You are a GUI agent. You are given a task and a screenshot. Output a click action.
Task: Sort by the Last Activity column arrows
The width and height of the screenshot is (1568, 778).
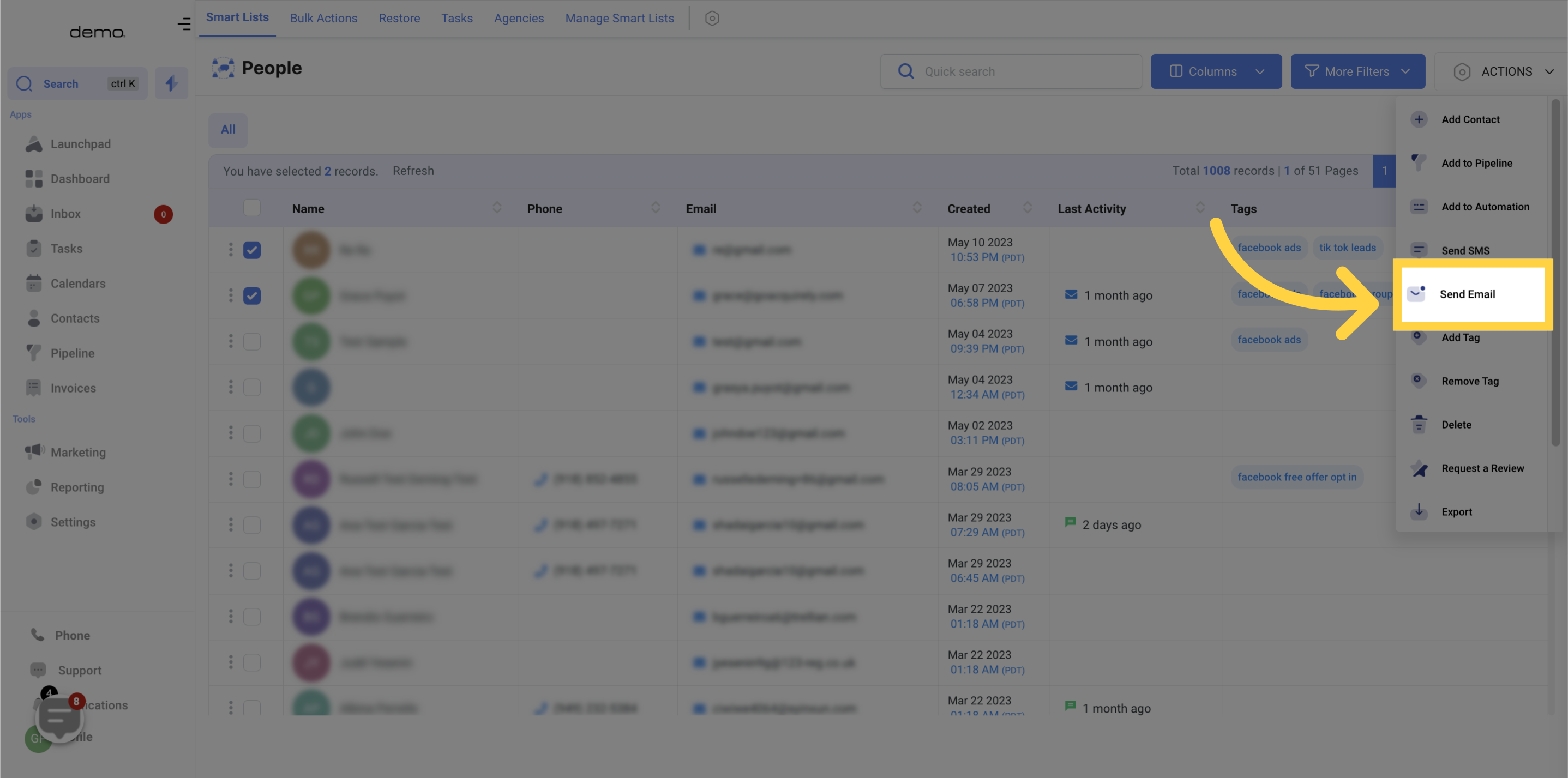(x=1200, y=208)
